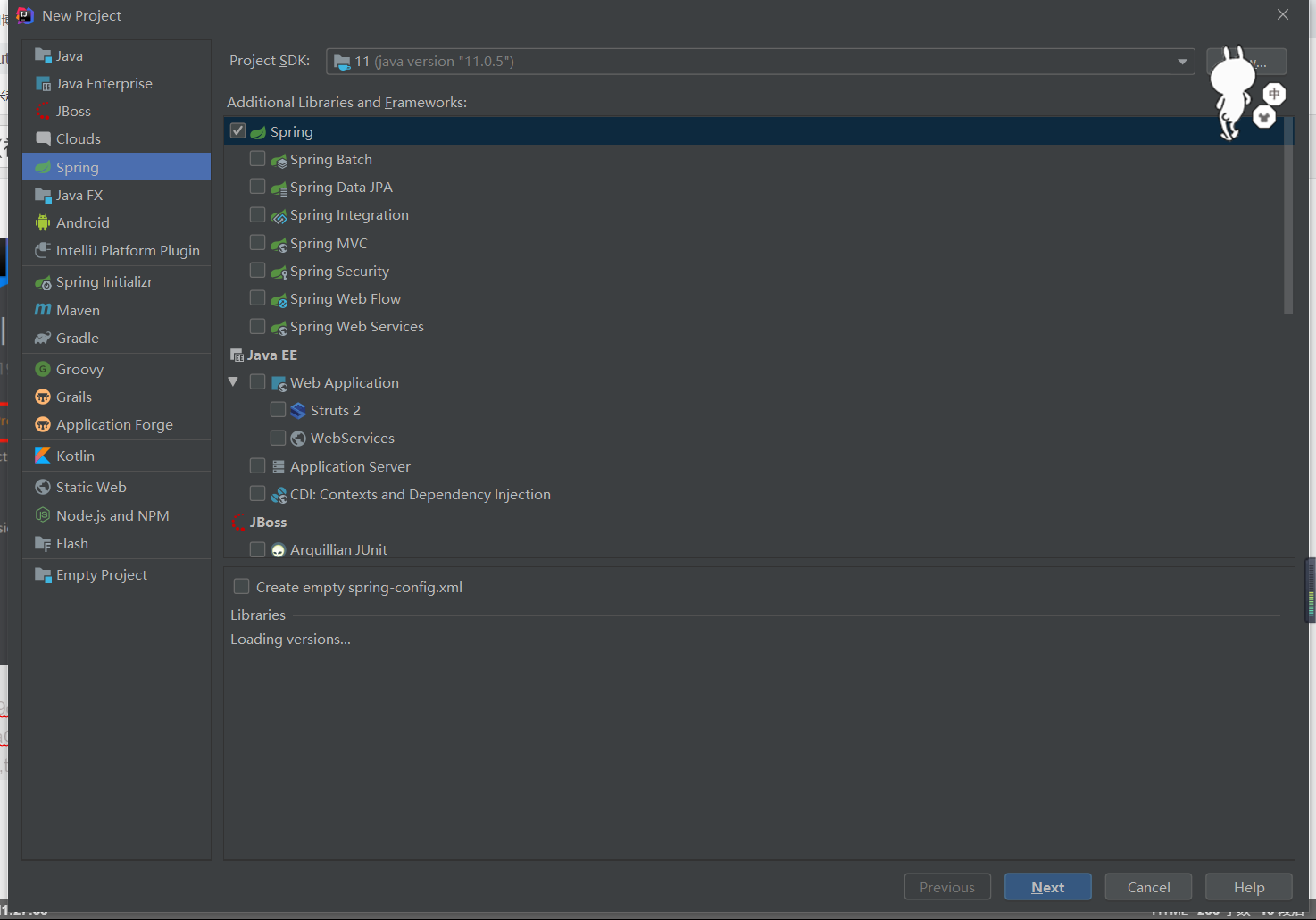Select the Spring Data JPA label

coord(341,187)
